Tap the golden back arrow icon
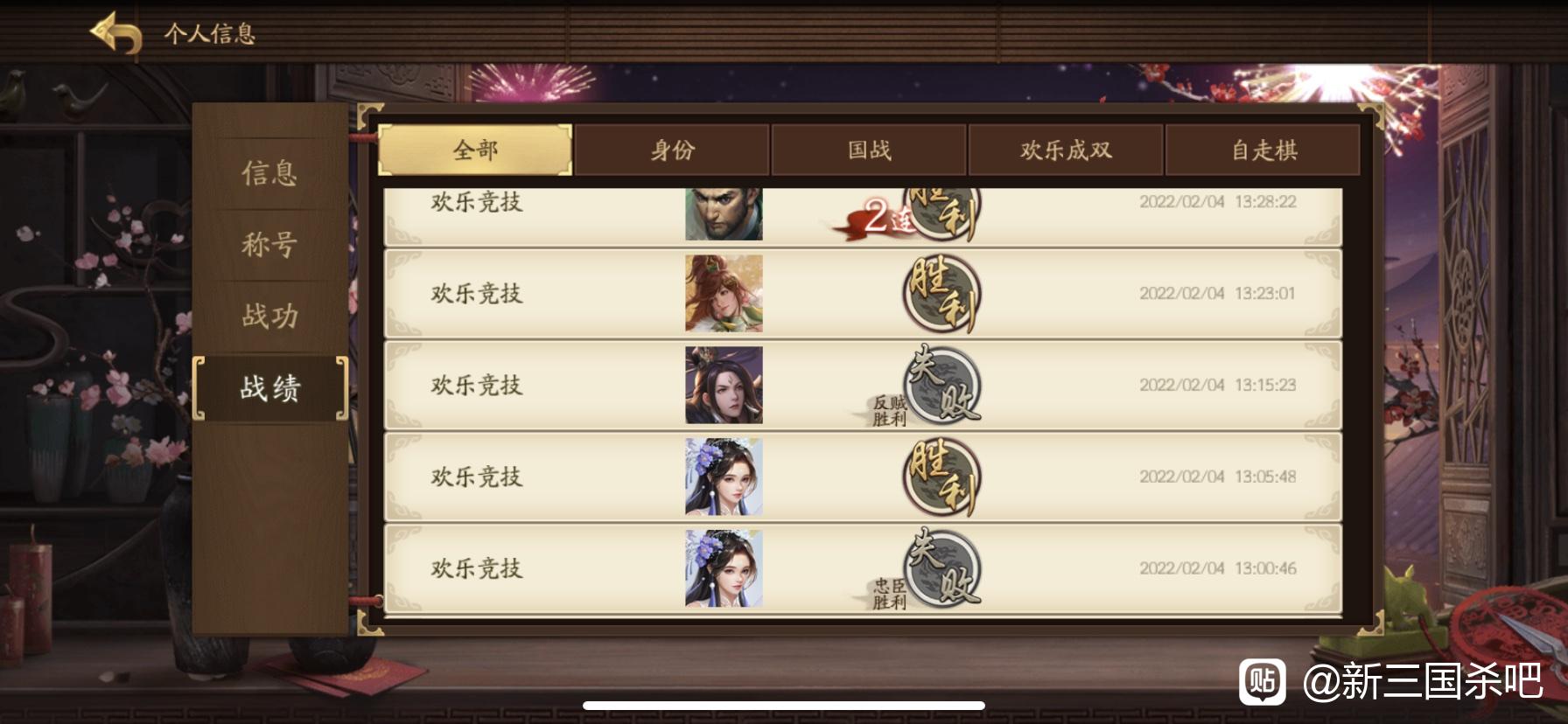The width and height of the screenshot is (1568, 724). pyautogui.click(x=115, y=33)
